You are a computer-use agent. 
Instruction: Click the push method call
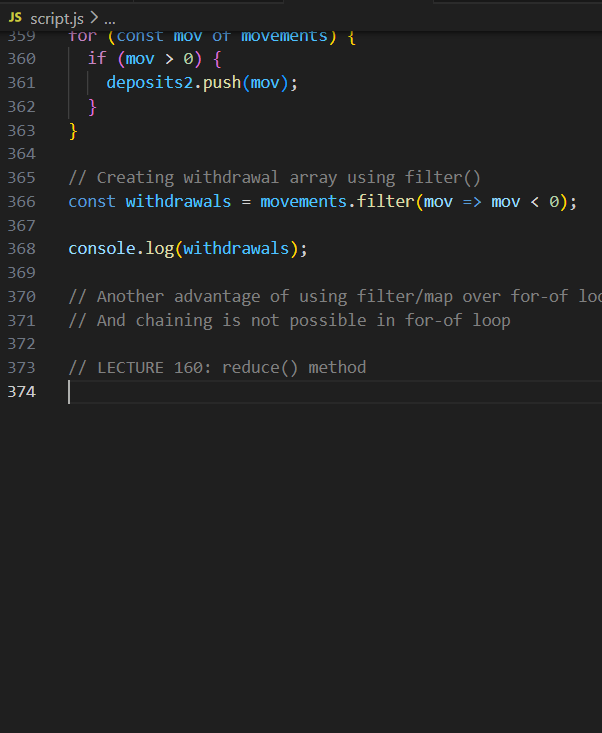222,83
